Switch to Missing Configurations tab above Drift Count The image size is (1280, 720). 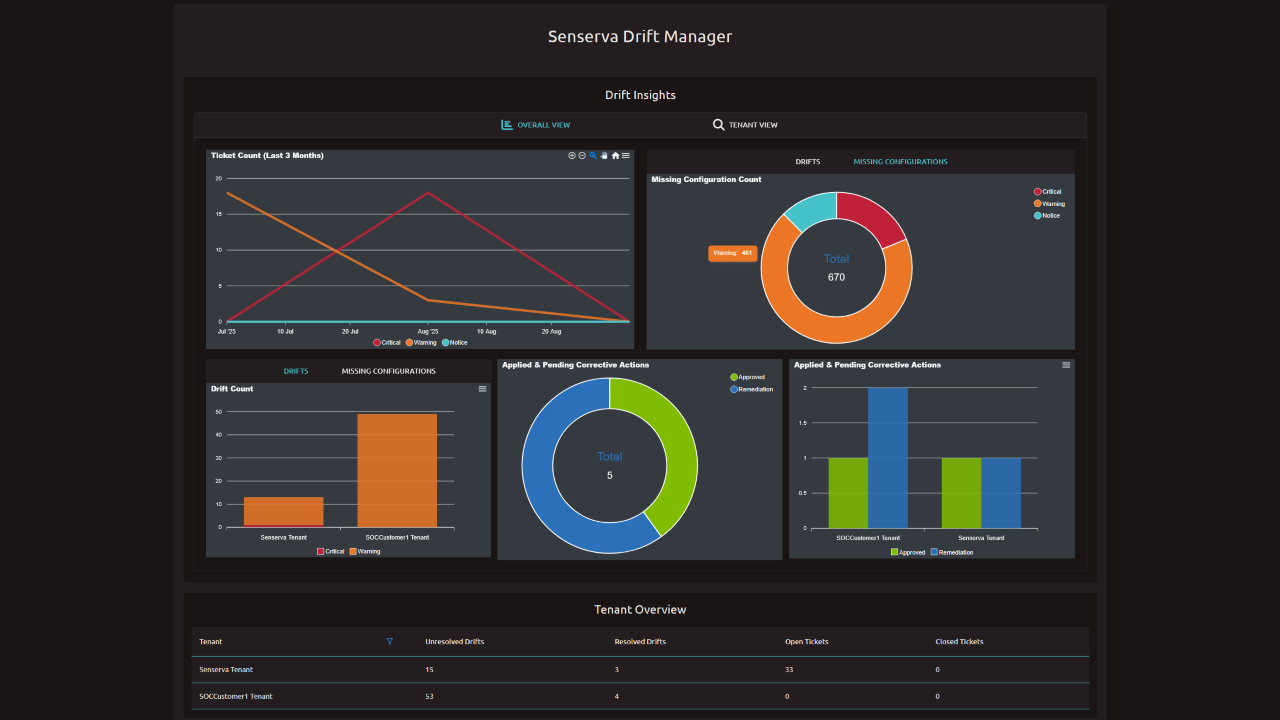click(388, 371)
